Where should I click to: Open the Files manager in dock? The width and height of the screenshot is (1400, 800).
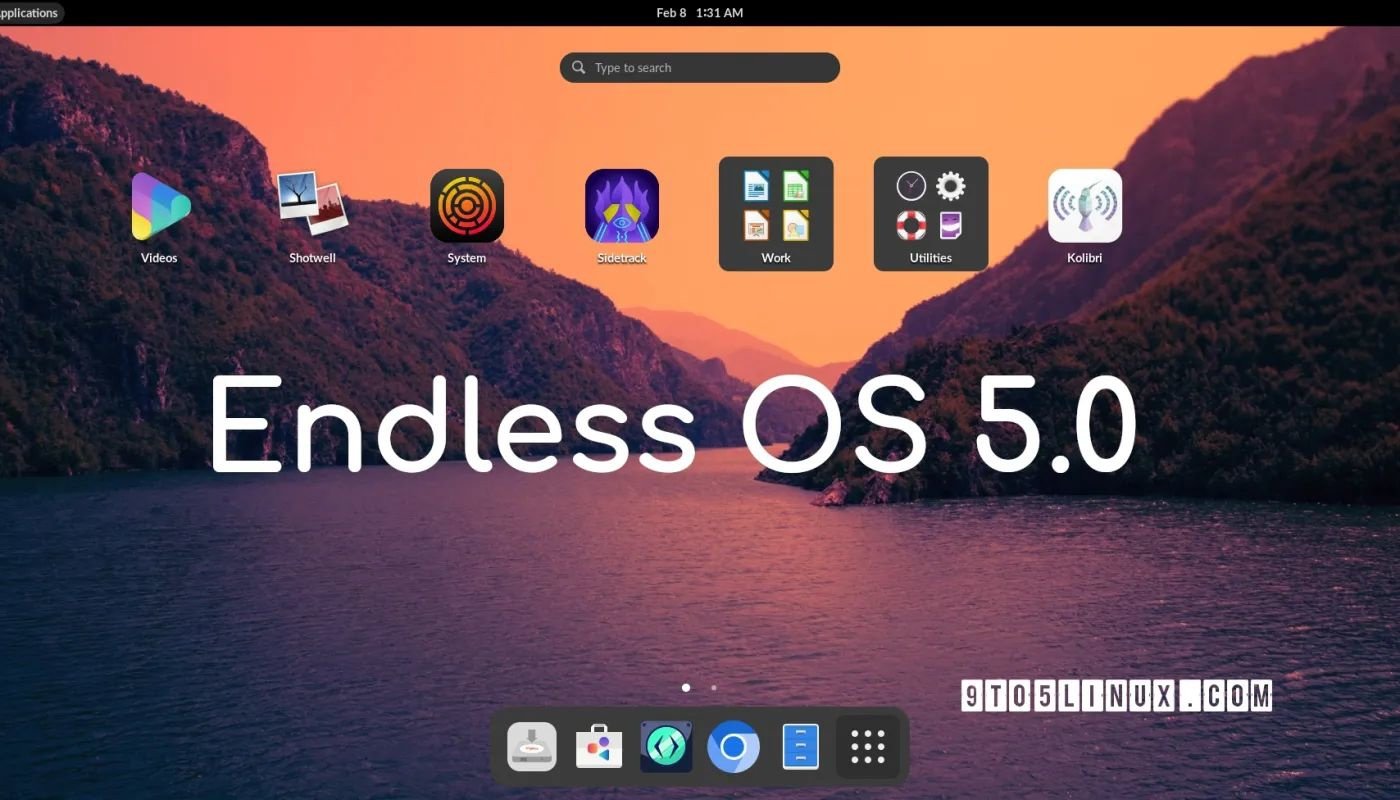[800, 746]
